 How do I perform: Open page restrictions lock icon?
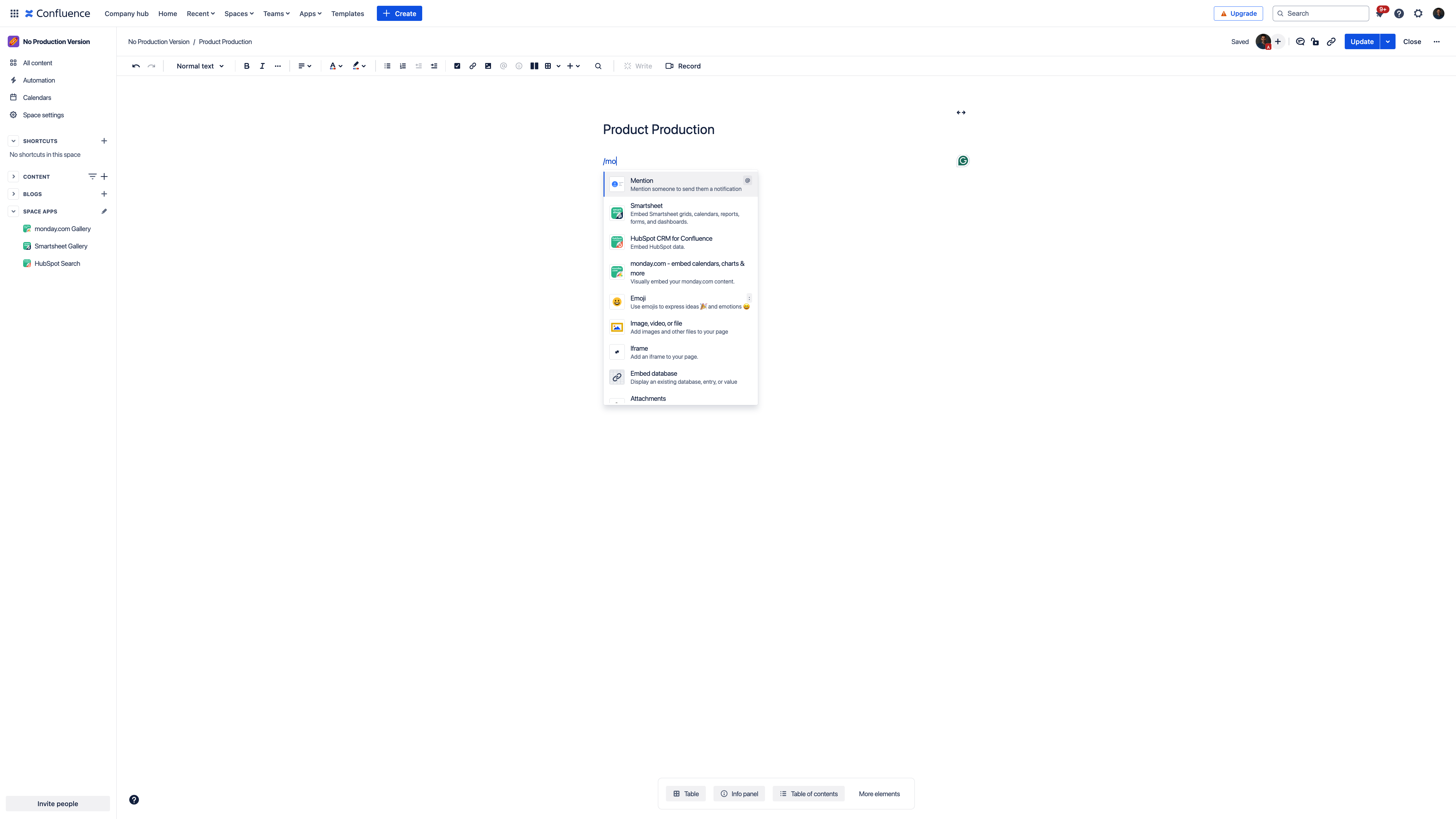coord(1315,42)
